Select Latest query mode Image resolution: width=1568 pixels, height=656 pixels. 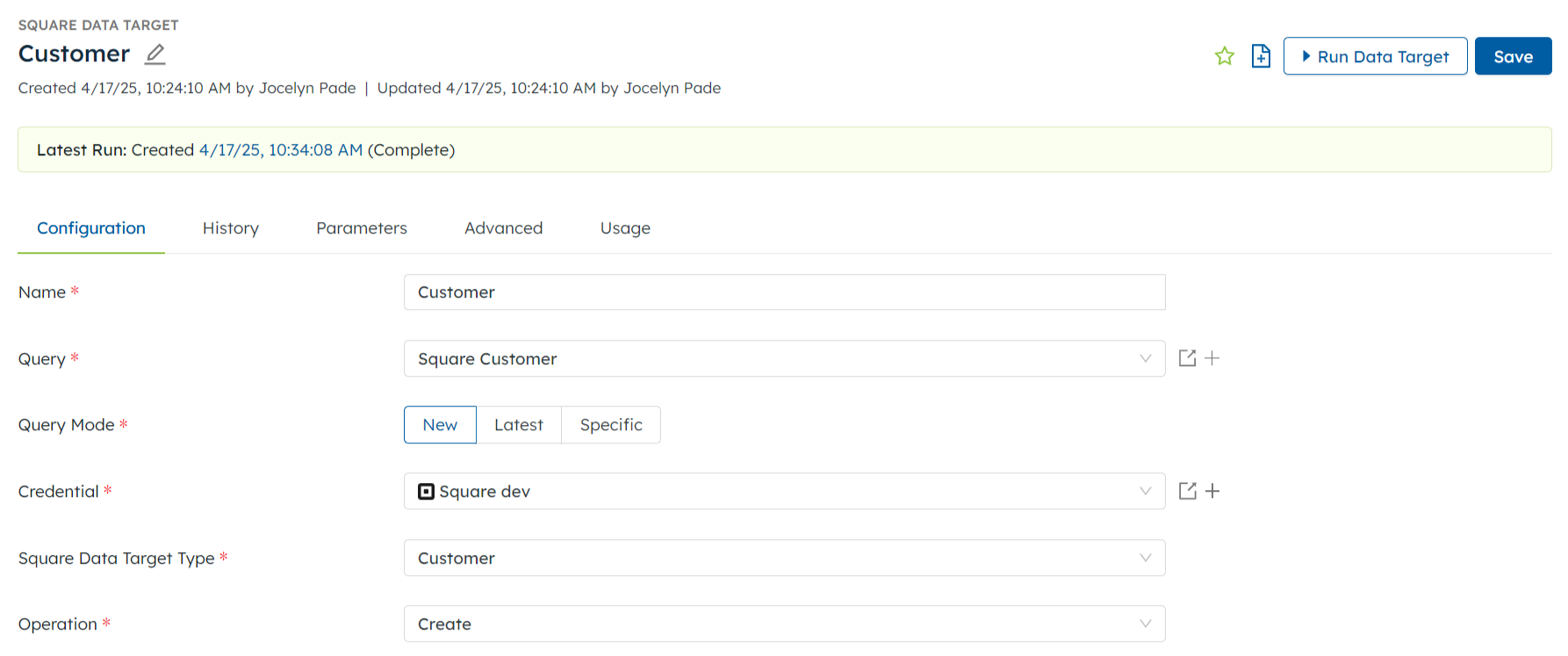click(x=518, y=425)
